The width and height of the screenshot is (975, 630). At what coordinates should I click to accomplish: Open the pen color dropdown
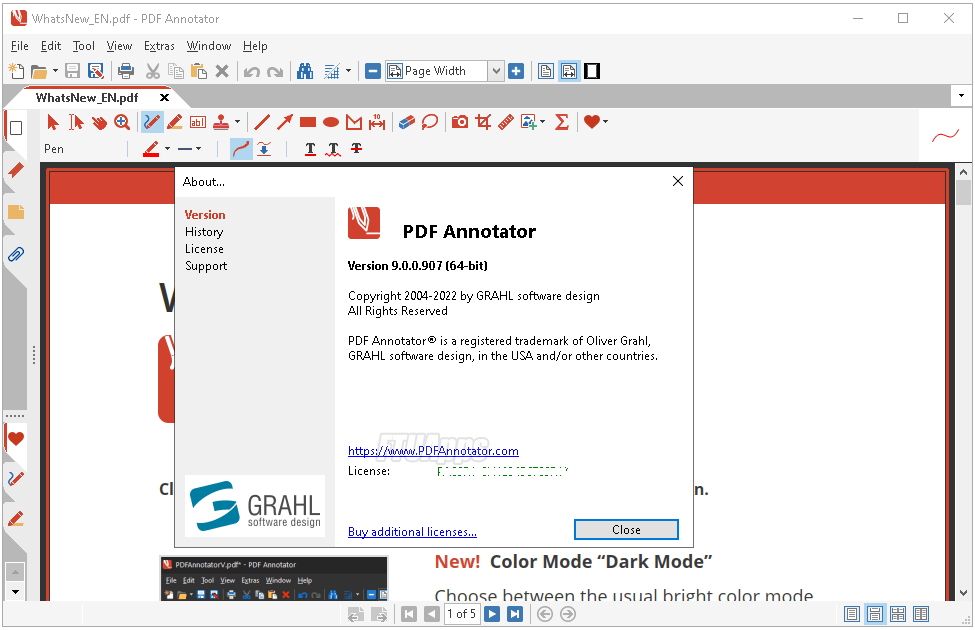(x=167, y=149)
